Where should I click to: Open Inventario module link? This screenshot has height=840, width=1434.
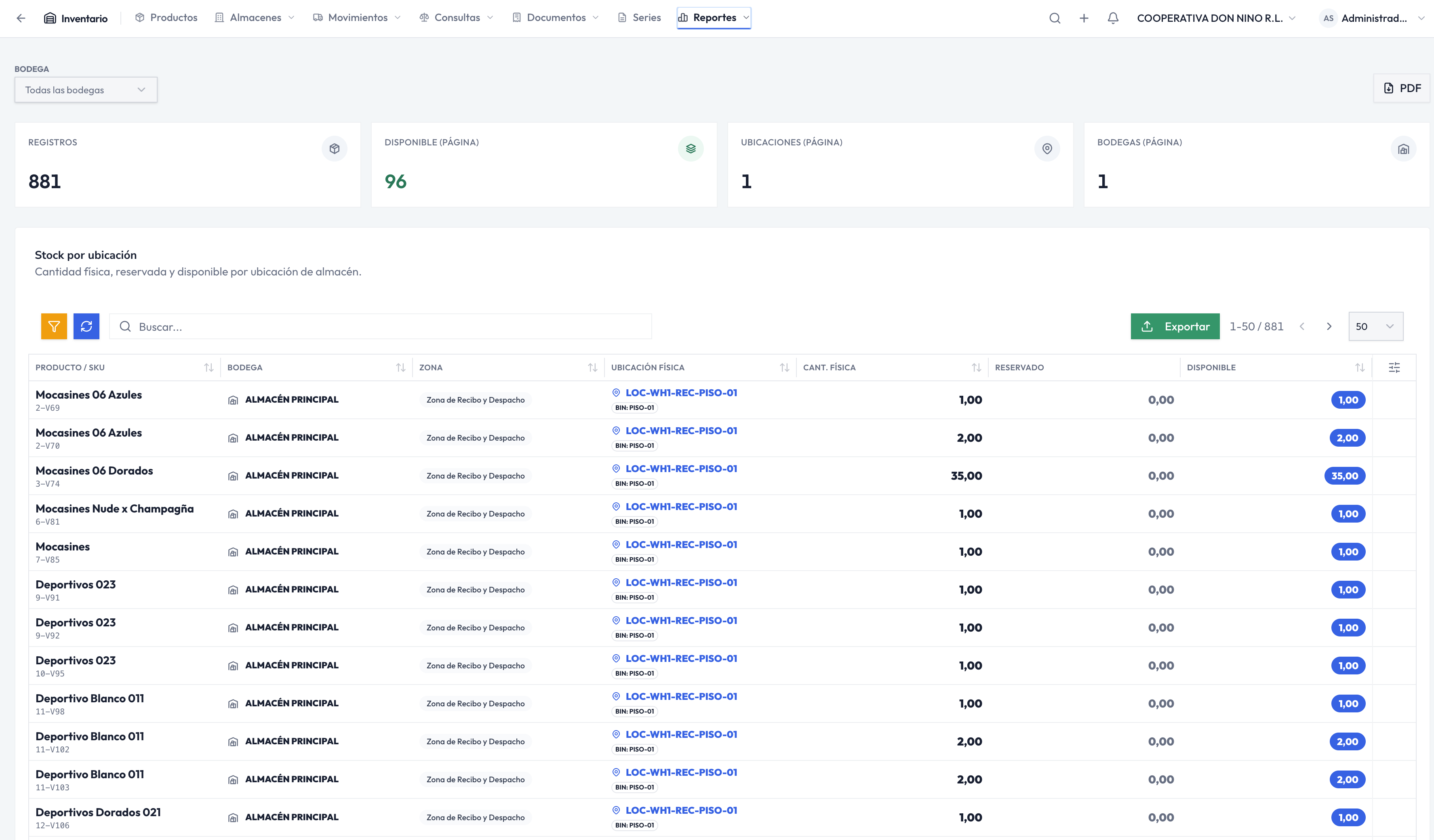coord(76,18)
